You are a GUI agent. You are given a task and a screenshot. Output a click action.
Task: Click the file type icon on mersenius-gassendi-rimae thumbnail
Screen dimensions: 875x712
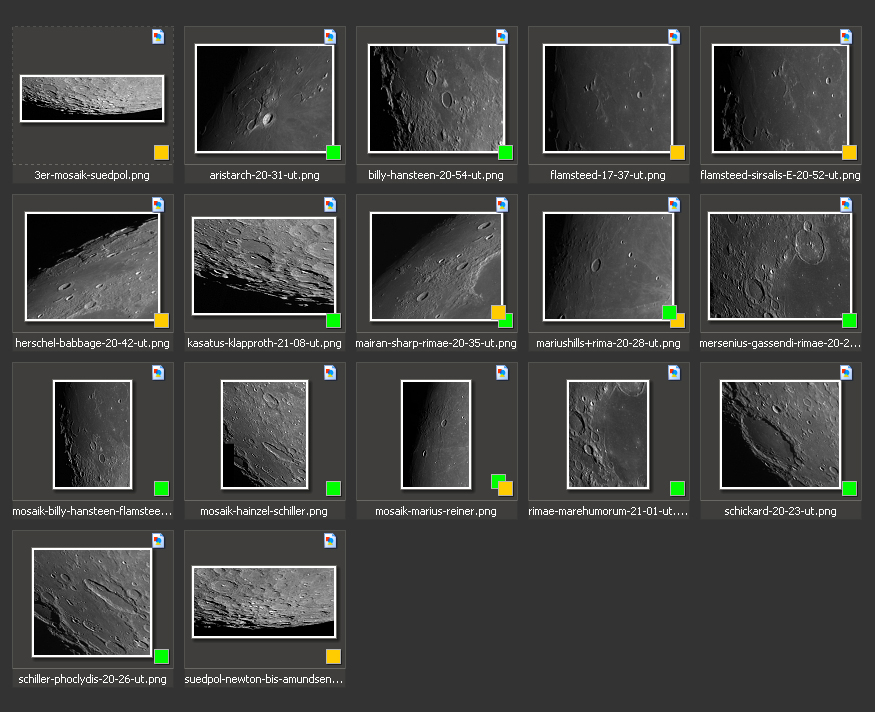(x=846, y=205)
